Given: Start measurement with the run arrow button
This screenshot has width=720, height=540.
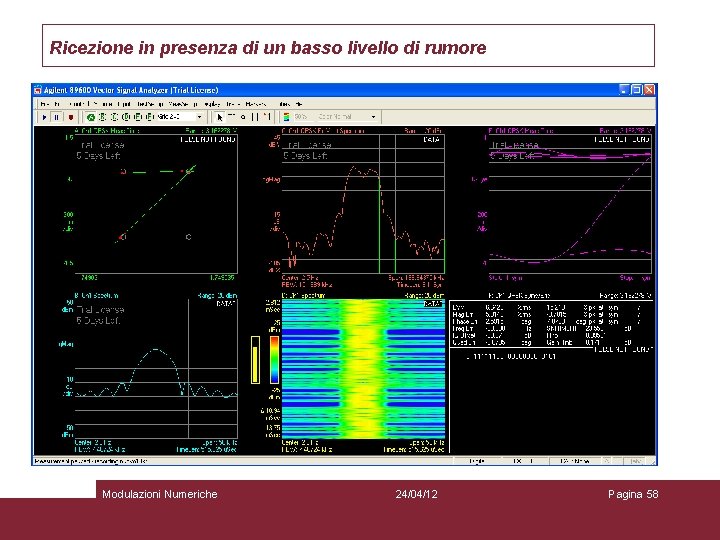Looking at the screenshot, I should (45, 117).
